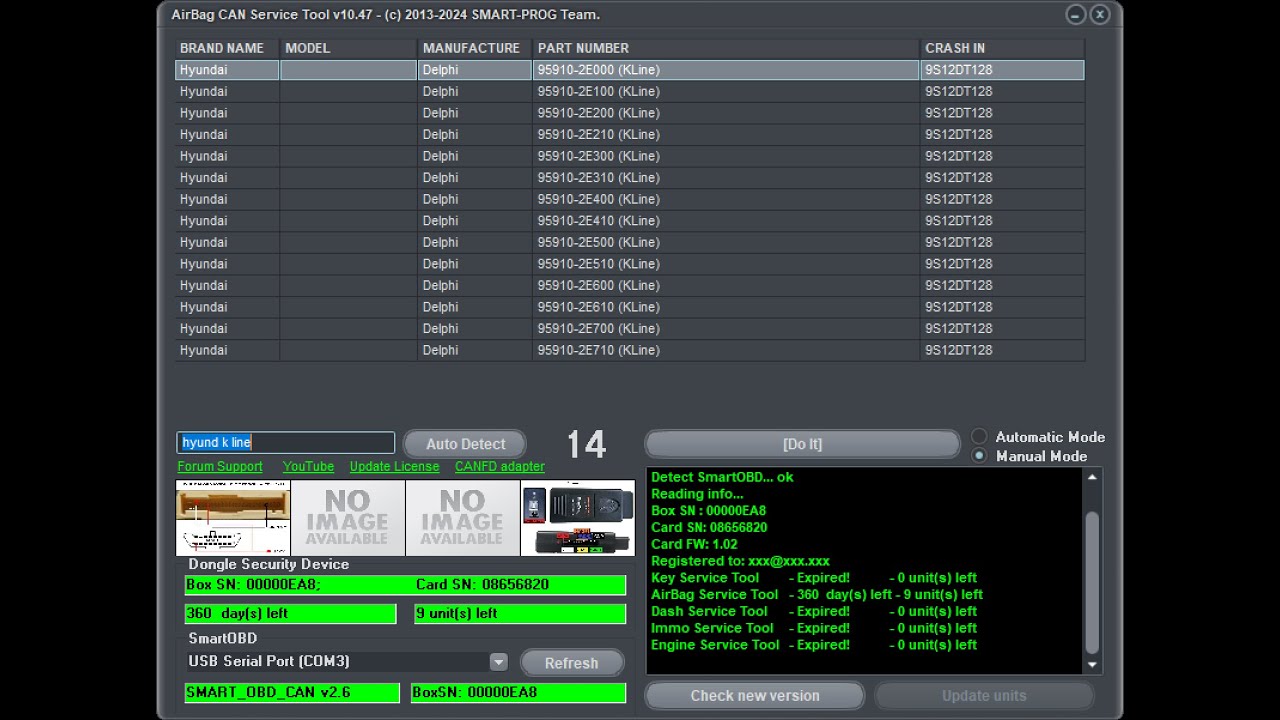This screenshot has height=720, width=1280.
Task: Click 'Engine Service Tool' log line
Action: click(x=814, y=645)
